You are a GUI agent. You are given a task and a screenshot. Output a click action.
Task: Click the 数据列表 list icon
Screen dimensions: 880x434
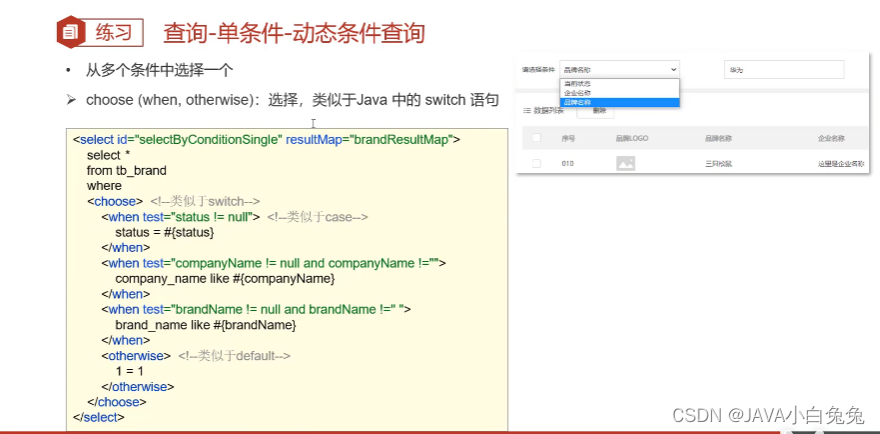point(526,111)
